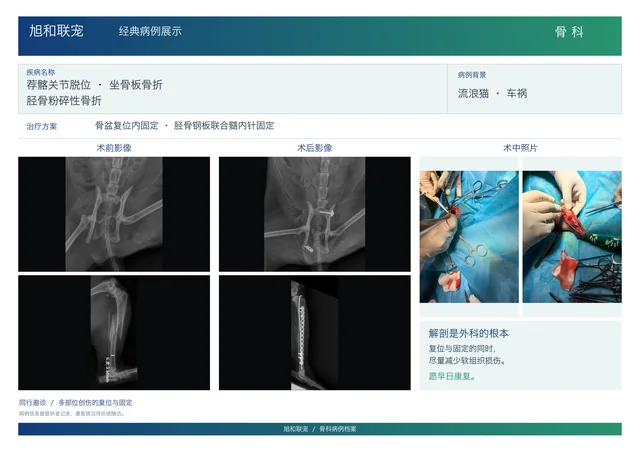
Task: Click the 术后影像 column heading
Action: click(315, 148)
